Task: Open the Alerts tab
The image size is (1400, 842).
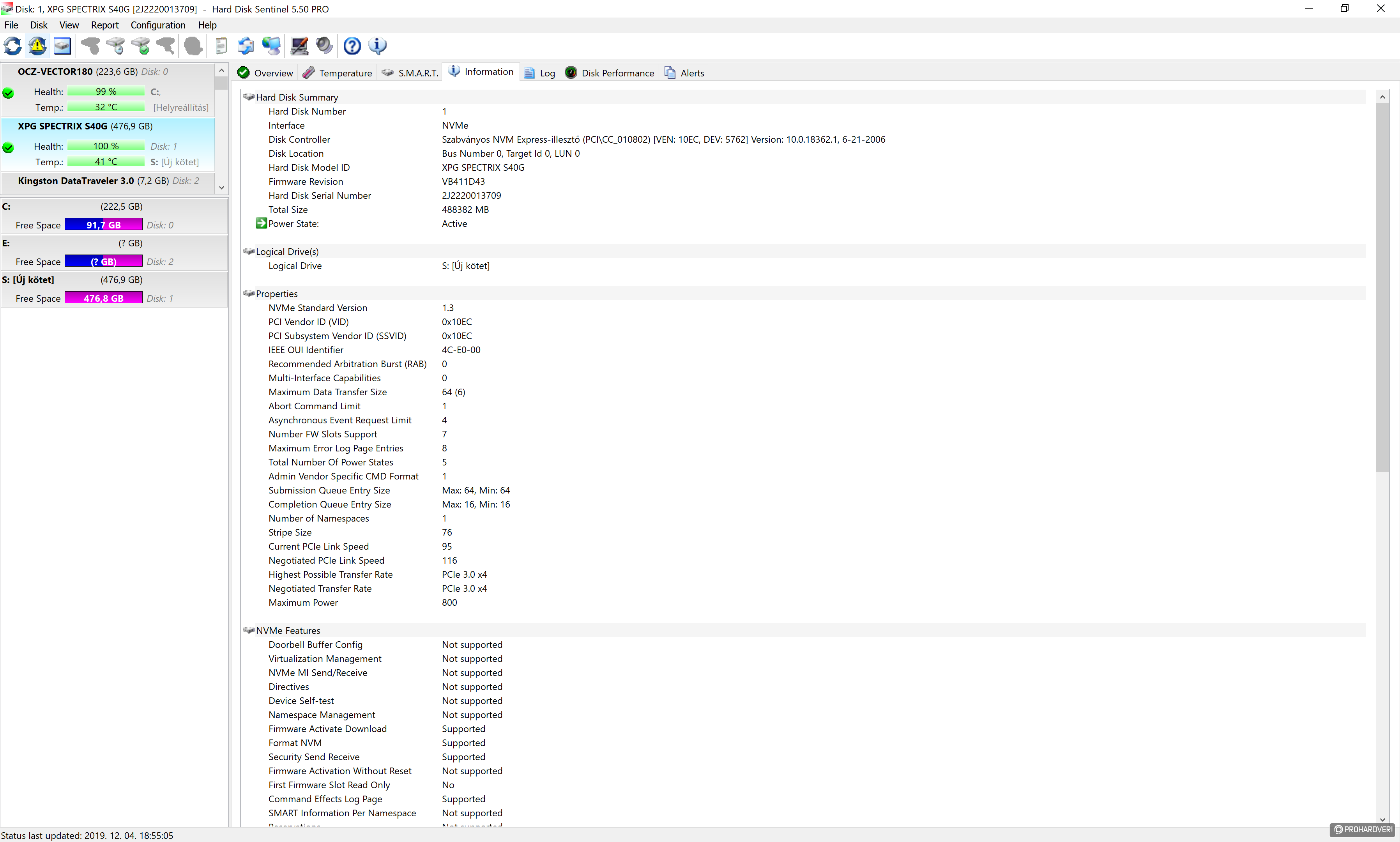Action: (x=685, y=73)
